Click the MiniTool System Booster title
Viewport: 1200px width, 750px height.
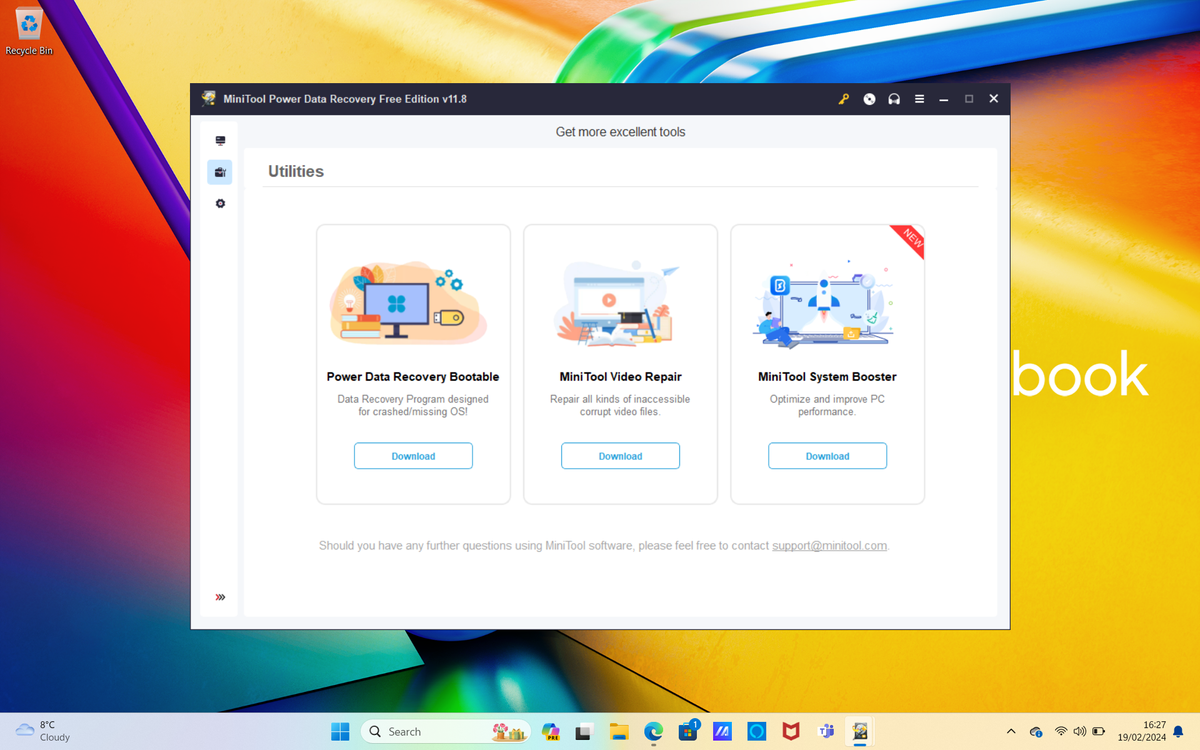(827, 377)
